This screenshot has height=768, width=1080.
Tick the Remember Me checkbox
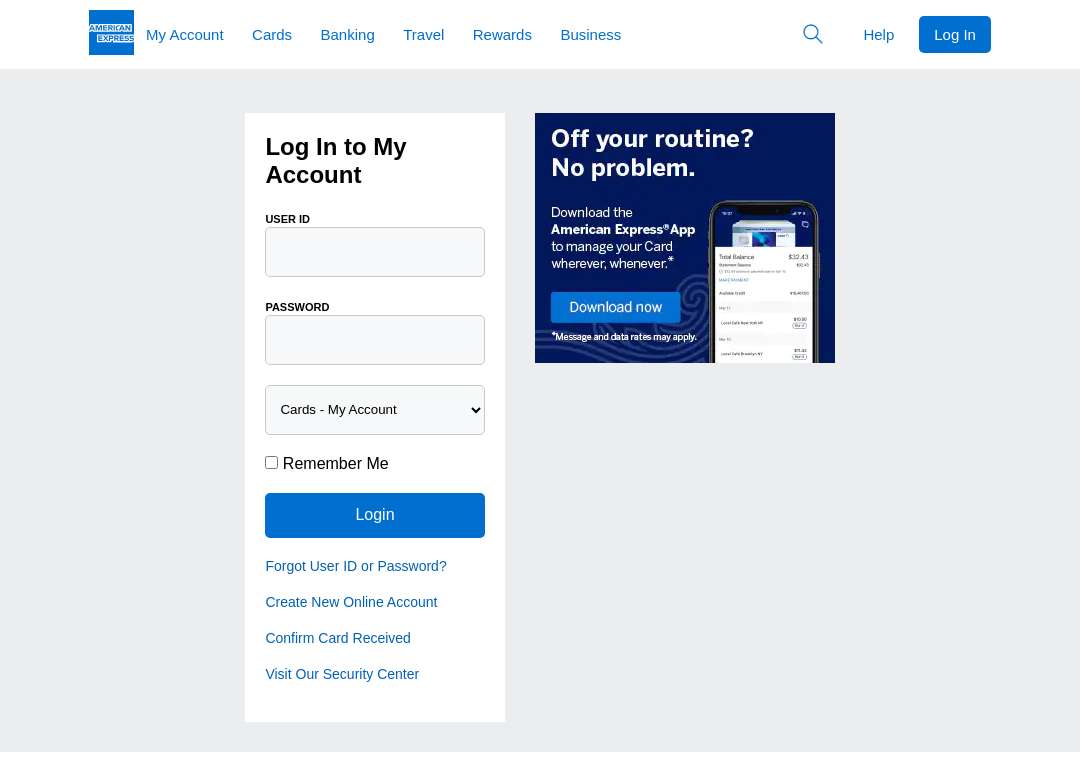(x=271, y=463)
